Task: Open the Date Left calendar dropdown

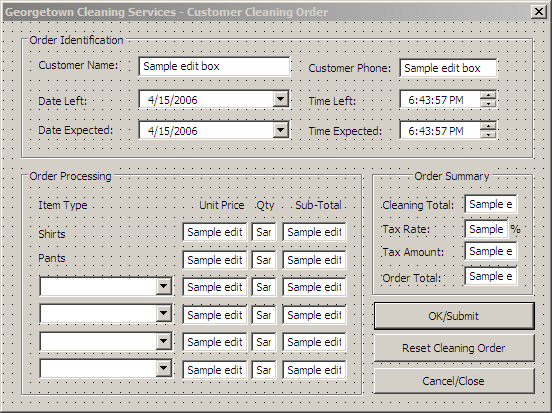Action: (x=281, y=100)
